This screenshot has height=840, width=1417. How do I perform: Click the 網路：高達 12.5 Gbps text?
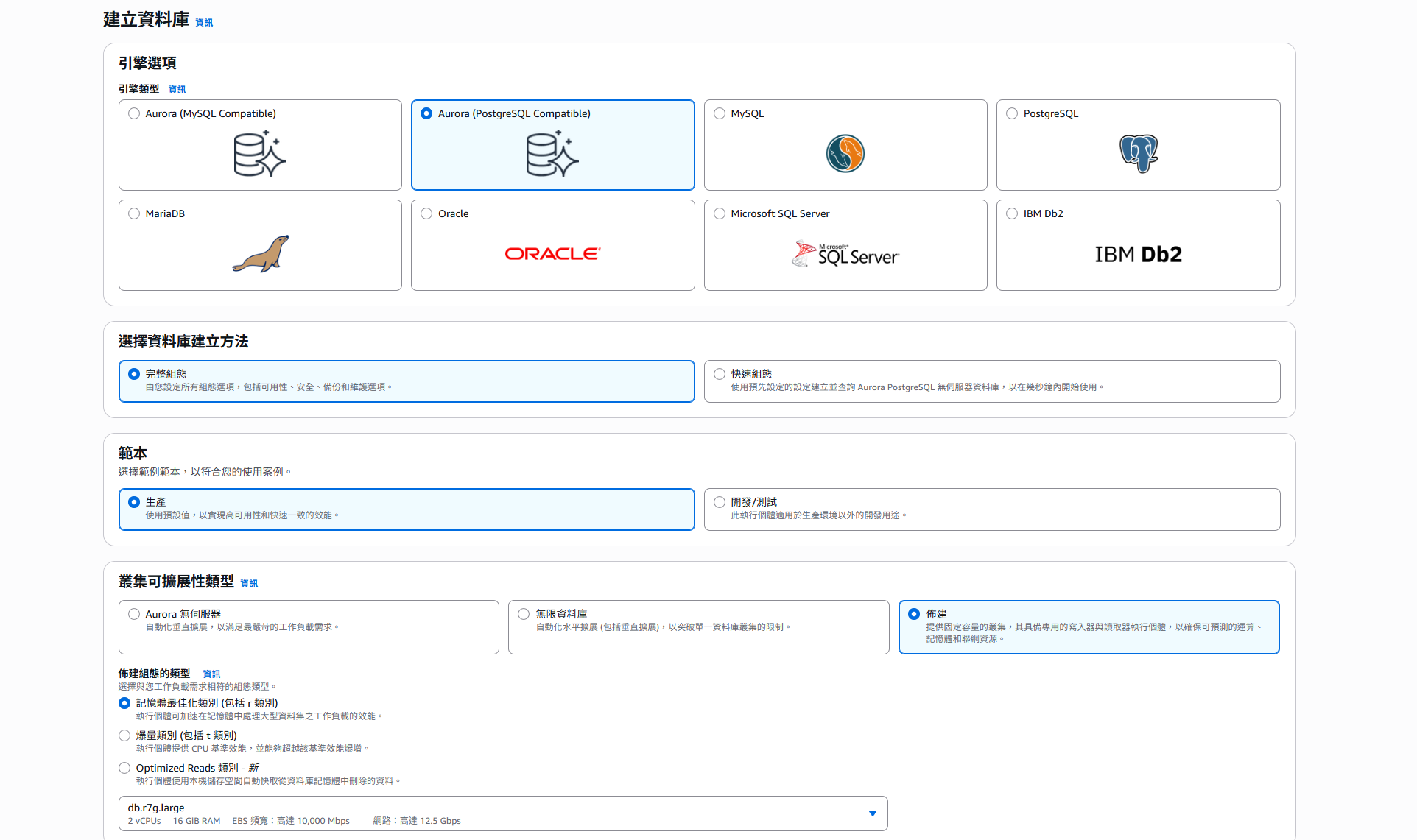pos(417,821)
